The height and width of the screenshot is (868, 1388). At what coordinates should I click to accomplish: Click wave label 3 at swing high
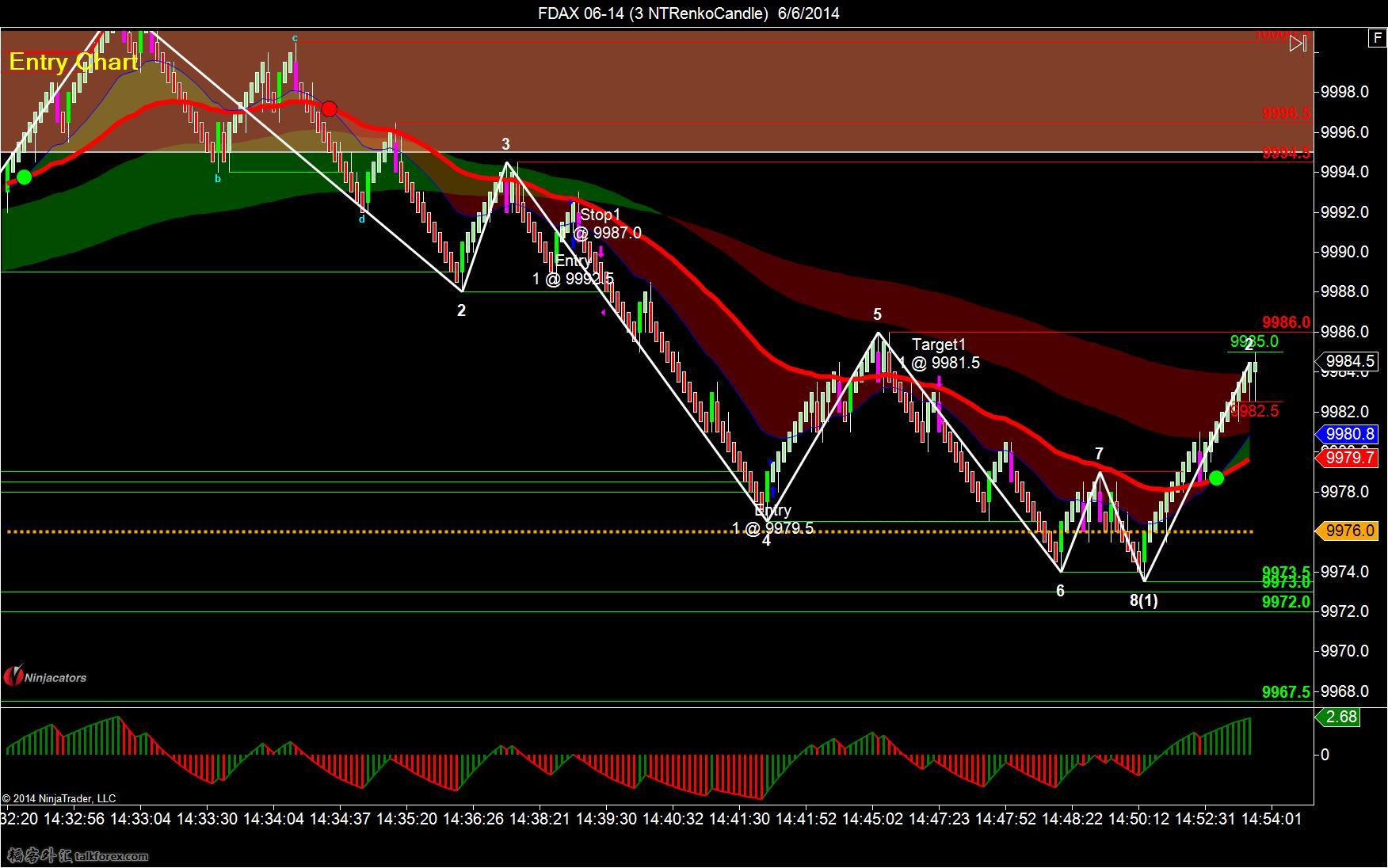(505, 144)
